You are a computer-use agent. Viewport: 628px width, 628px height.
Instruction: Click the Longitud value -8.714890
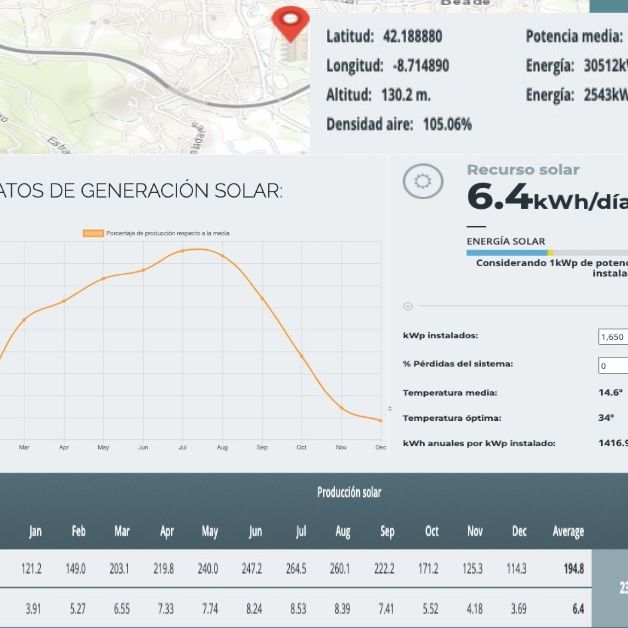point(421,66)
